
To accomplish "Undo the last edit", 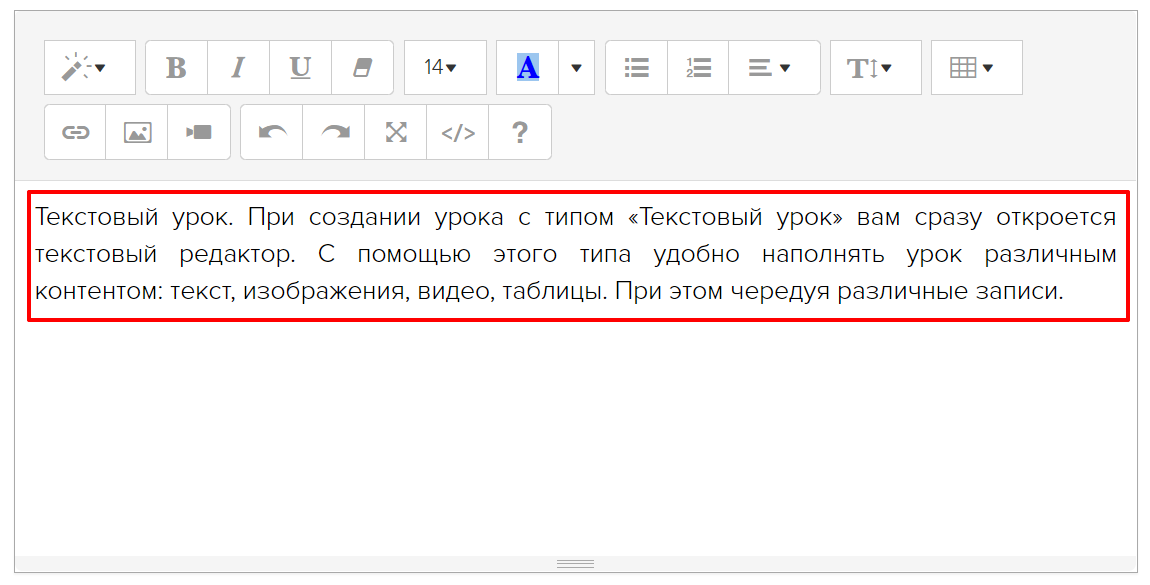I will click(x=272, y=132).
